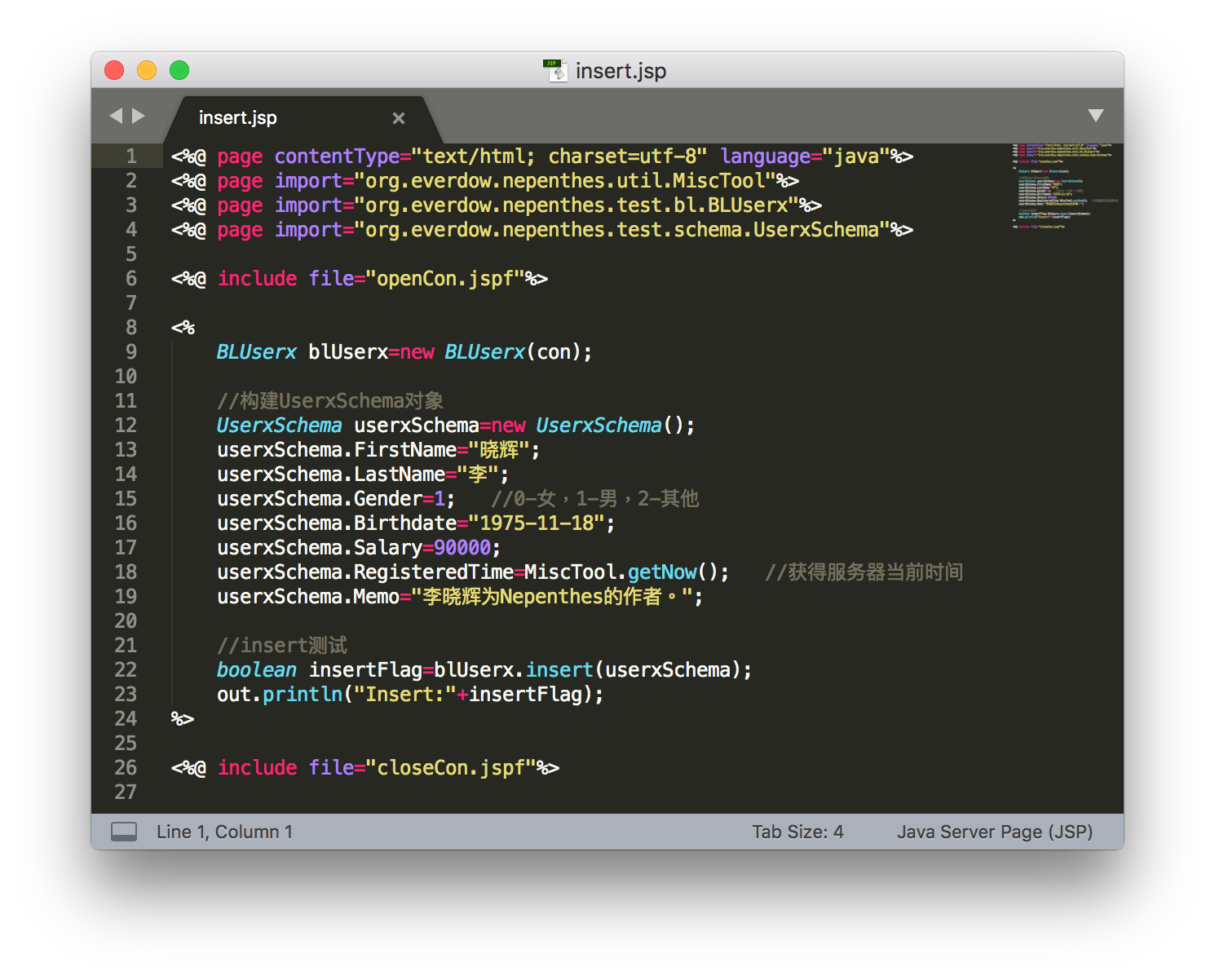This screenshot has height=980, width=1215.
Task: Click the window title insert.jsp text
Action: point(621,71)
